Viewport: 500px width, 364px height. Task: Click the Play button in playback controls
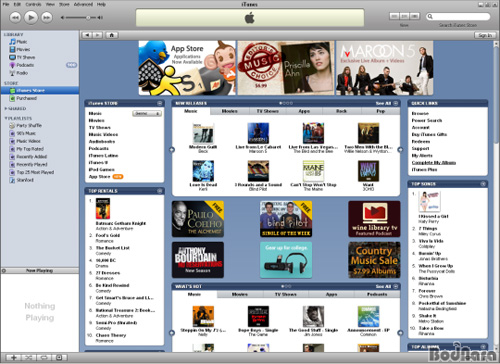click(x=31, y=17)
